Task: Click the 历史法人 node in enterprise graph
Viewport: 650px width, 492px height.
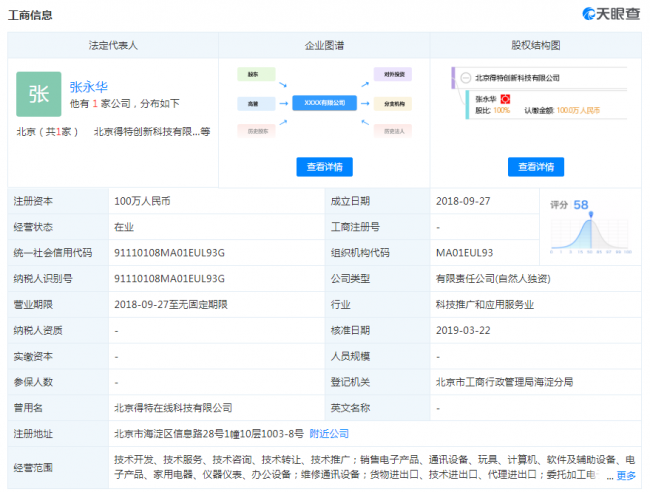Action: pyautogui.click(x=393, y=131)
